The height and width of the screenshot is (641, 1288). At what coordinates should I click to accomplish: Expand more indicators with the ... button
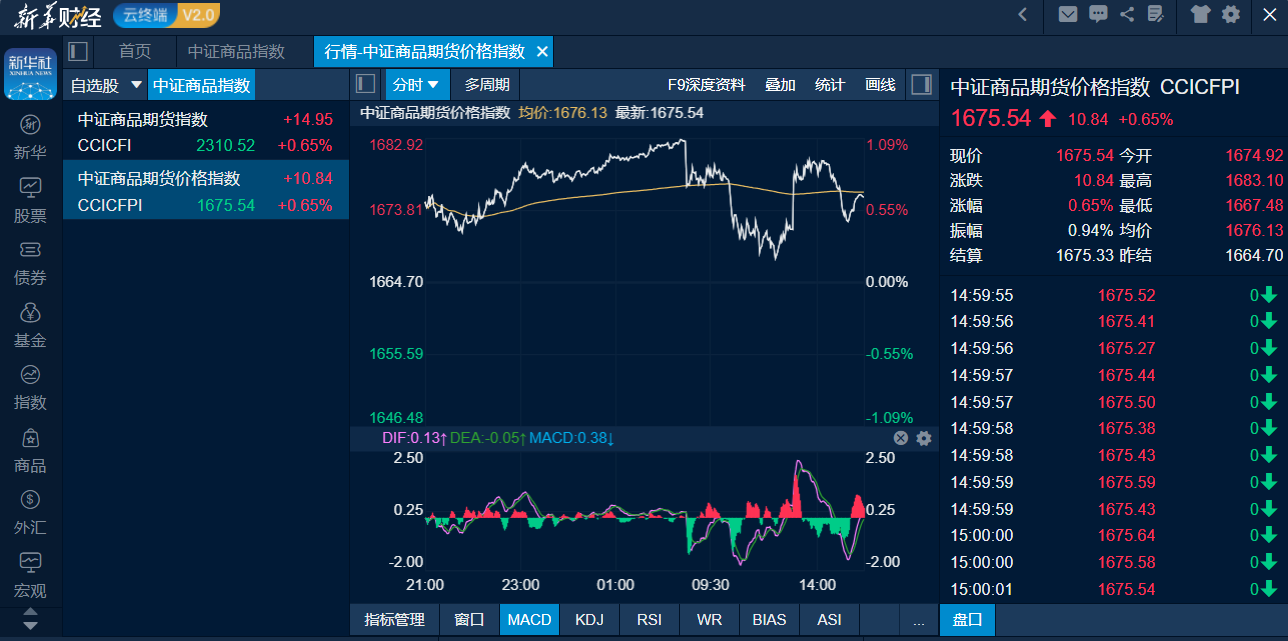918,620
